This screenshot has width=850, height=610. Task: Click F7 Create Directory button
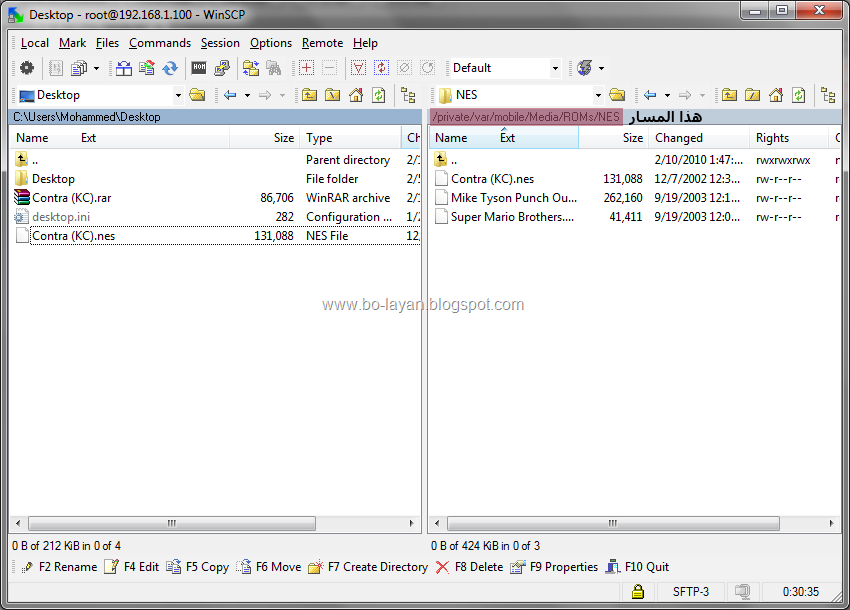coord(368,567)
